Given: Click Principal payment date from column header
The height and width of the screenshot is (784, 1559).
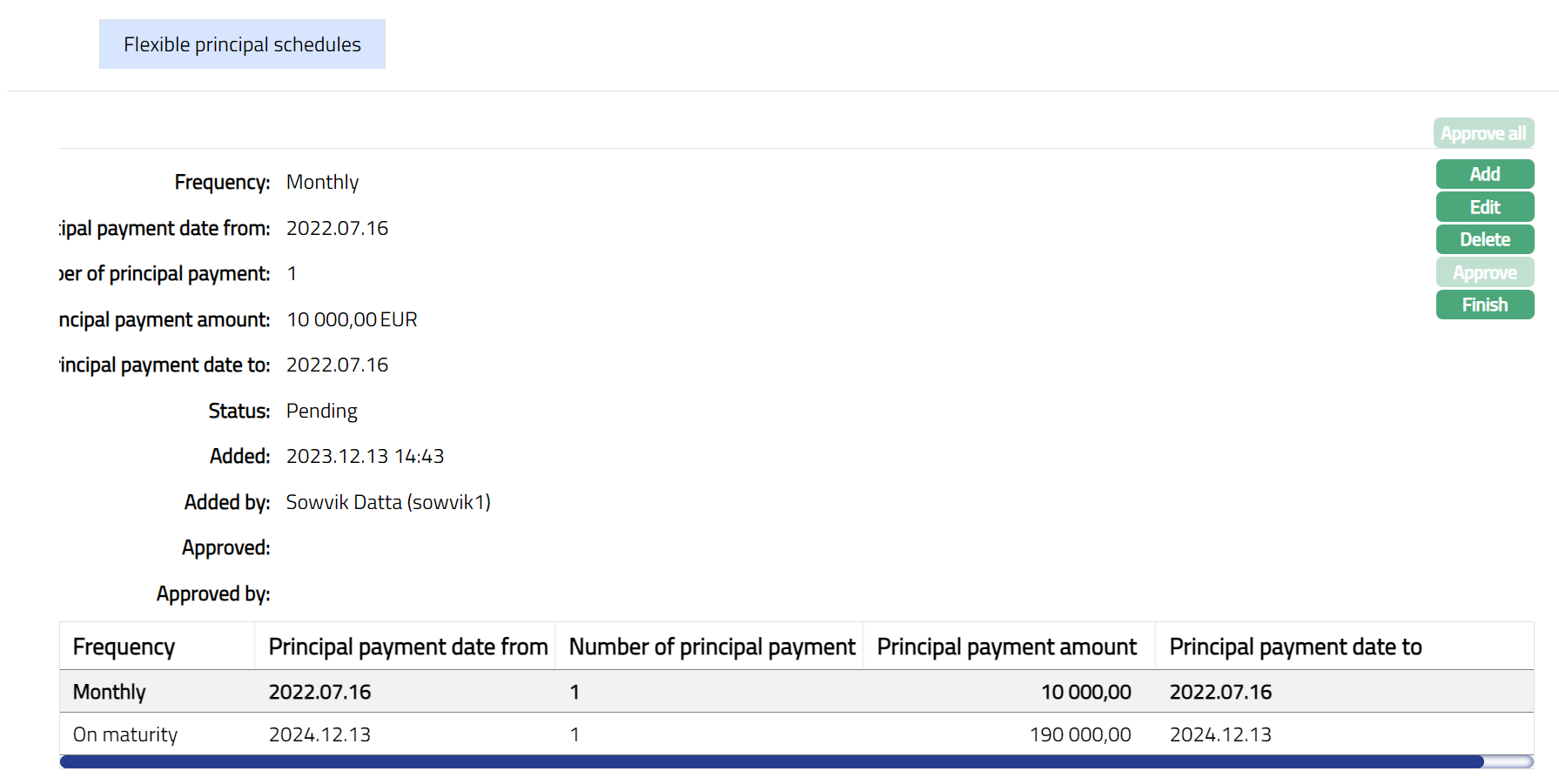Looking at the screenshot, I should click(x=407, y=647).
